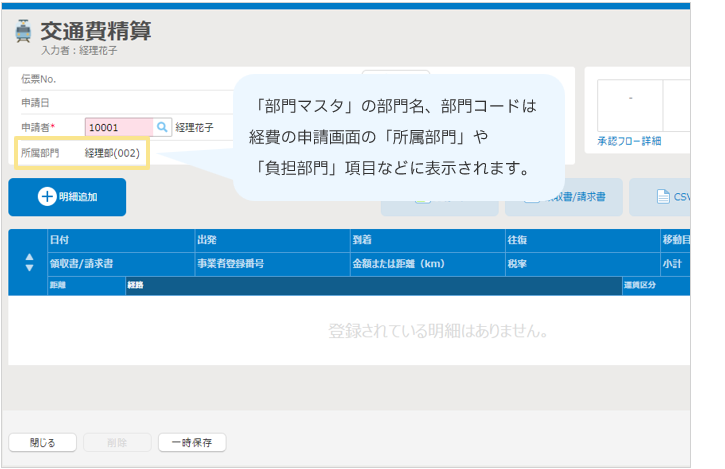Click the 税率 column header
The image size is (725, 469).
coord(518,264)
